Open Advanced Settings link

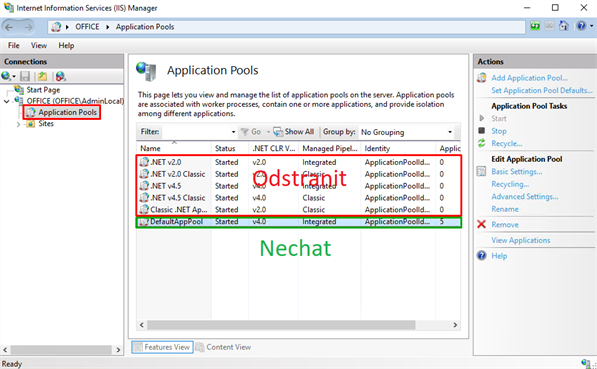click(x=525, y=196)
